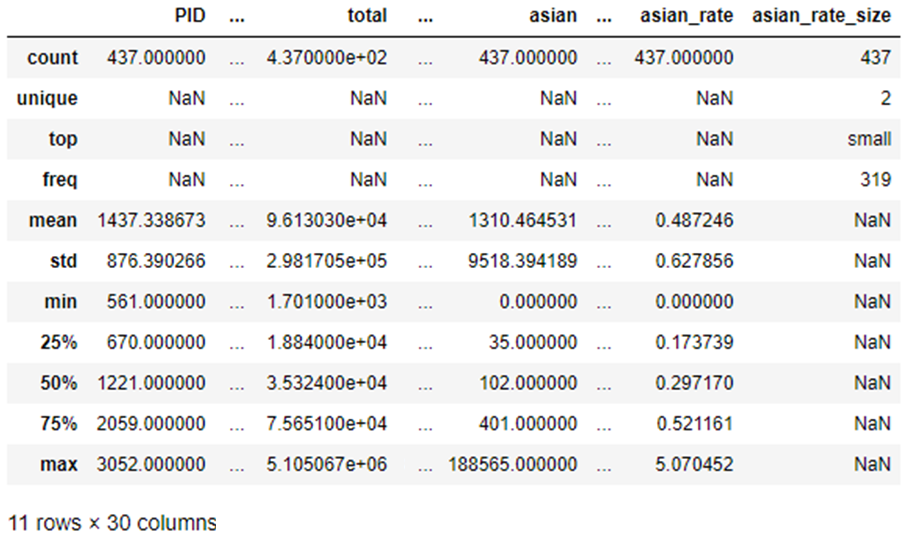Click total 25% value 1.884000e+04
The height and width of the screenshot is (535, 902).
click(x=327, y=342)
